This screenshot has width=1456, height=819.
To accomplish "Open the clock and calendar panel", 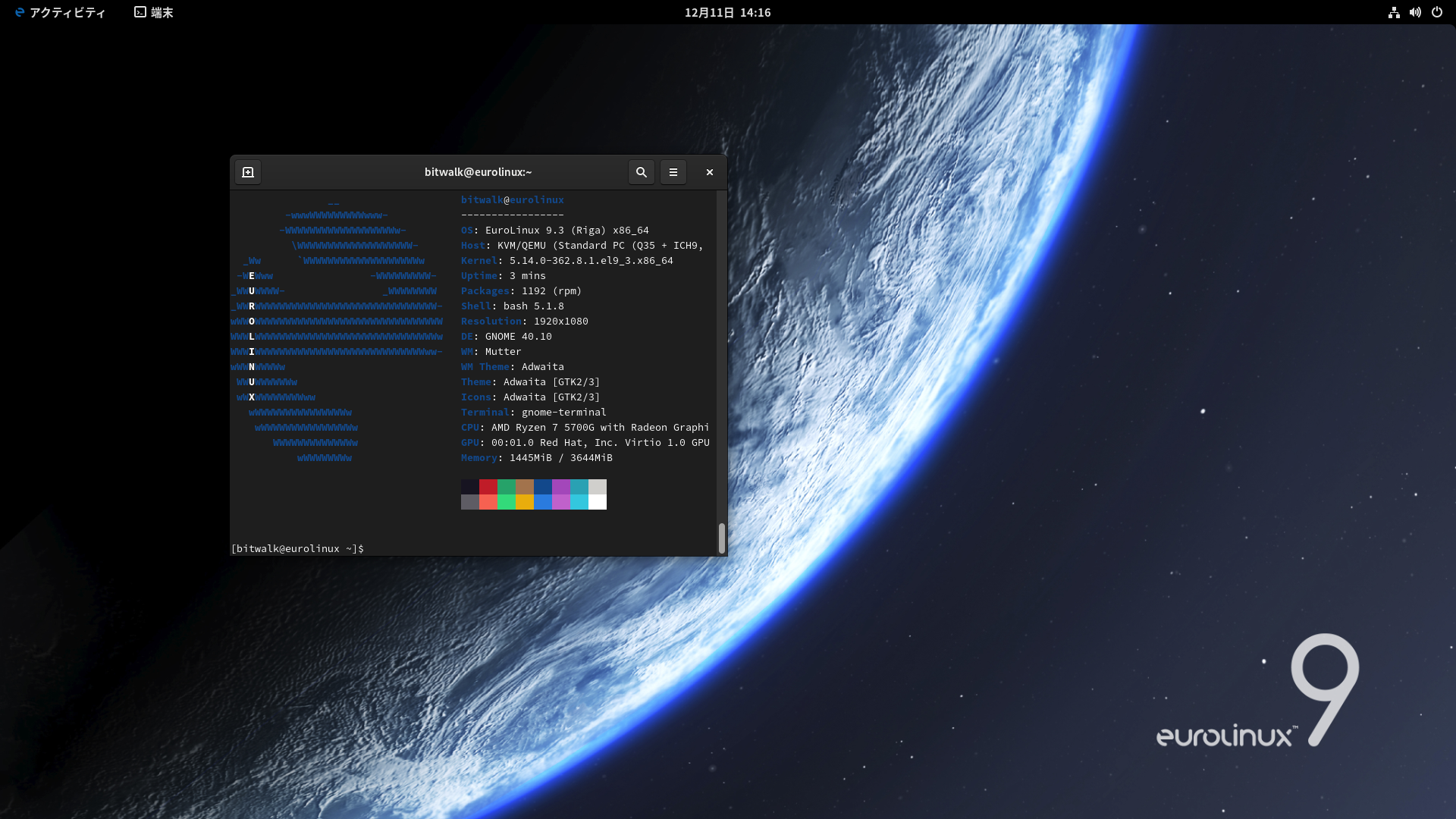I will tap(726, 12).
